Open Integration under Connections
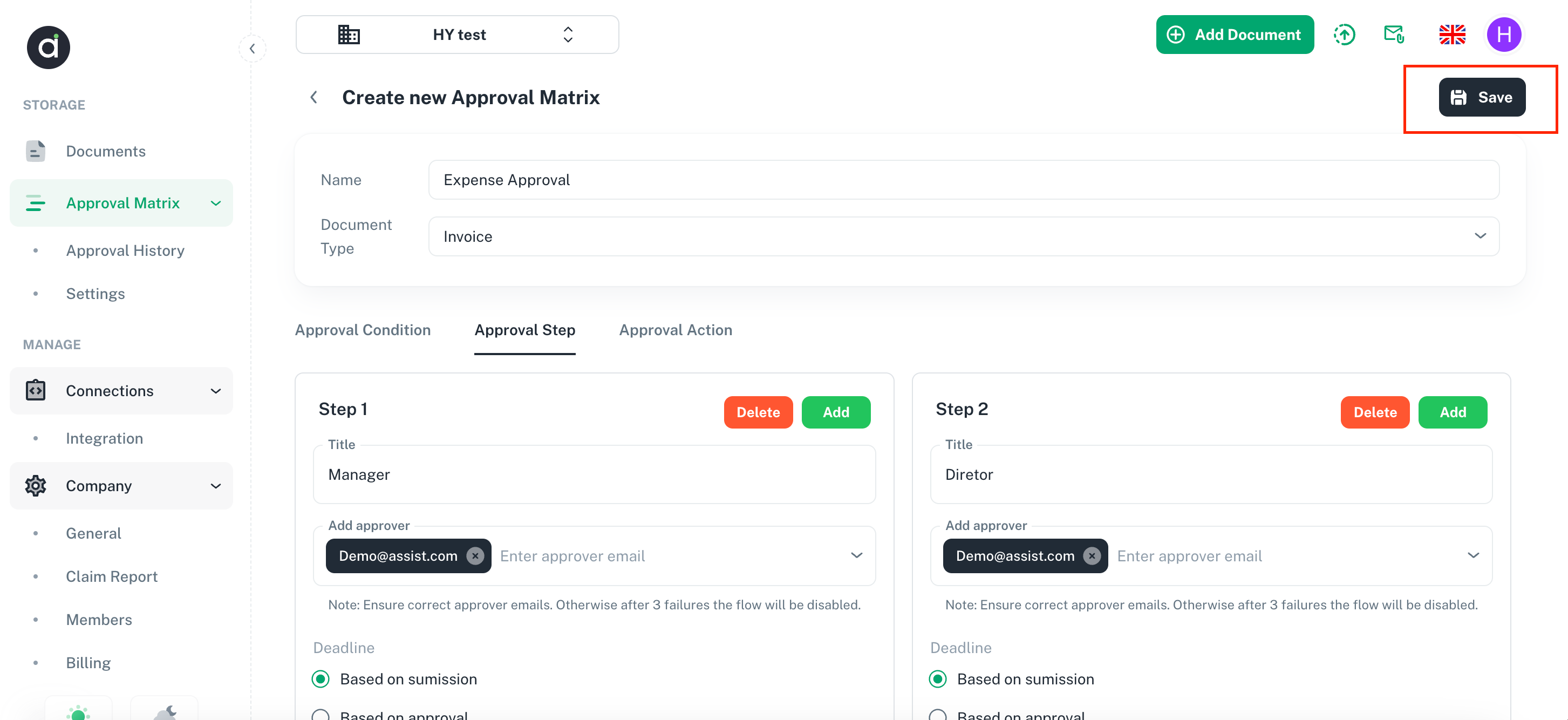Screen dimensions: 1568x720 104,439
